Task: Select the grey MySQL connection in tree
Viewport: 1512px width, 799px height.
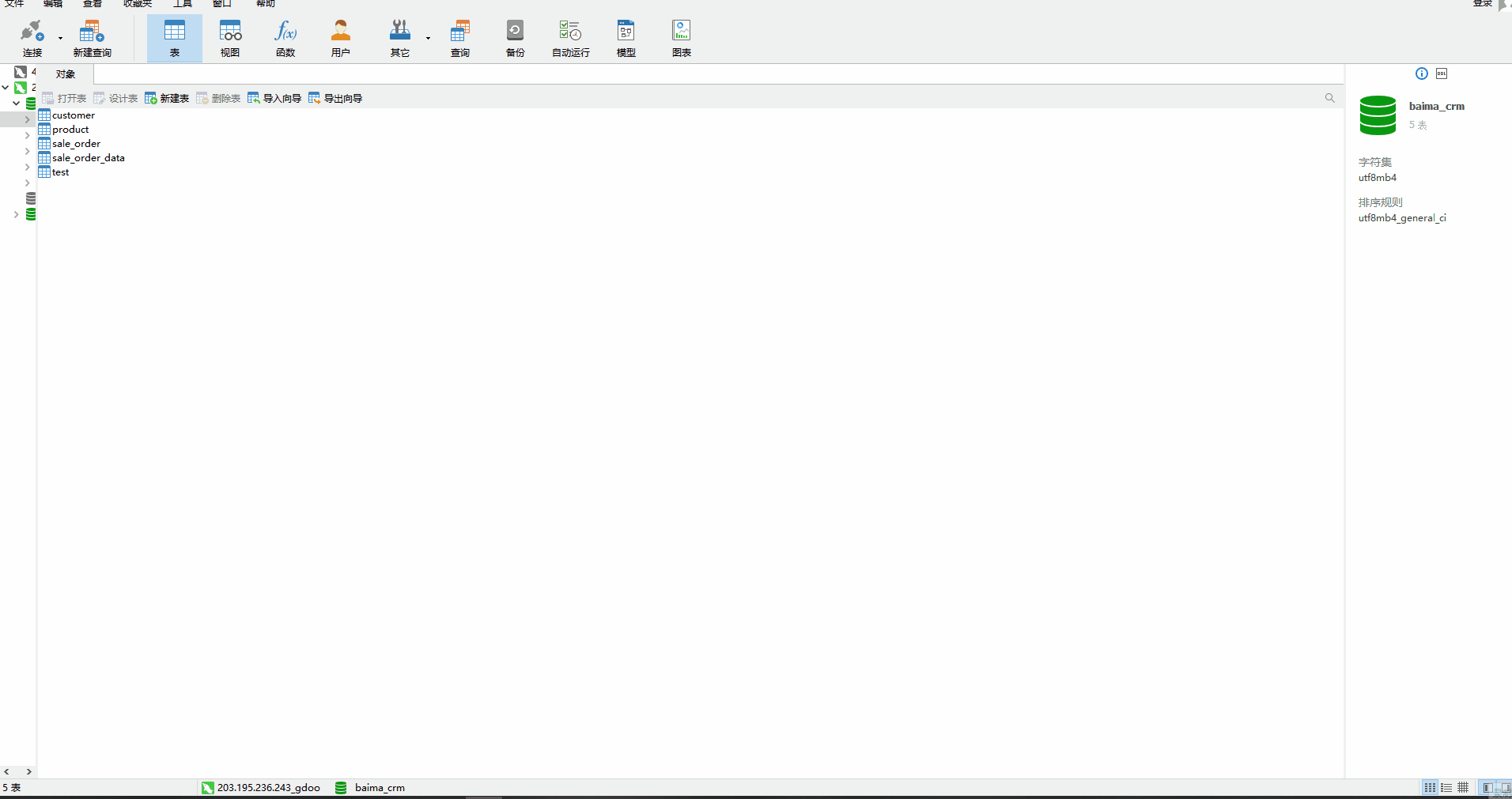Action: tap(21, 72)
